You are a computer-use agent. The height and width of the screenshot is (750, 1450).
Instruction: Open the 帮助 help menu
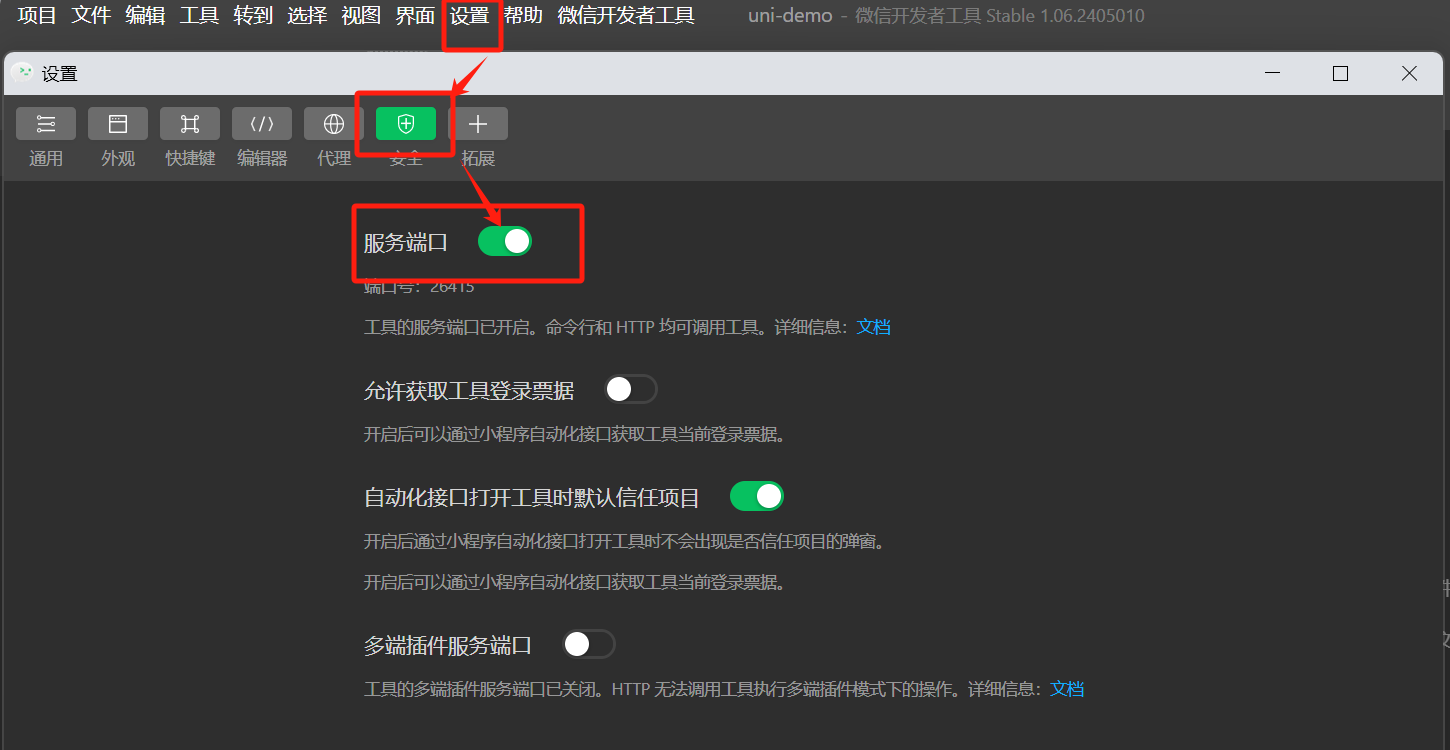click(x=523, y=16)
